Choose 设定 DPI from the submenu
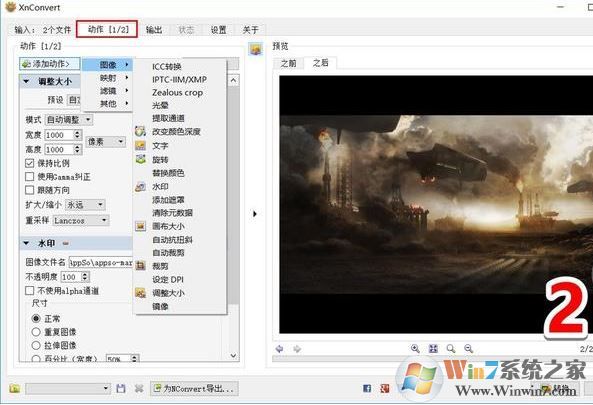Image resolution: width=593 pixels, height=405 pixels. pyautogui.click(x=168, y=279)
